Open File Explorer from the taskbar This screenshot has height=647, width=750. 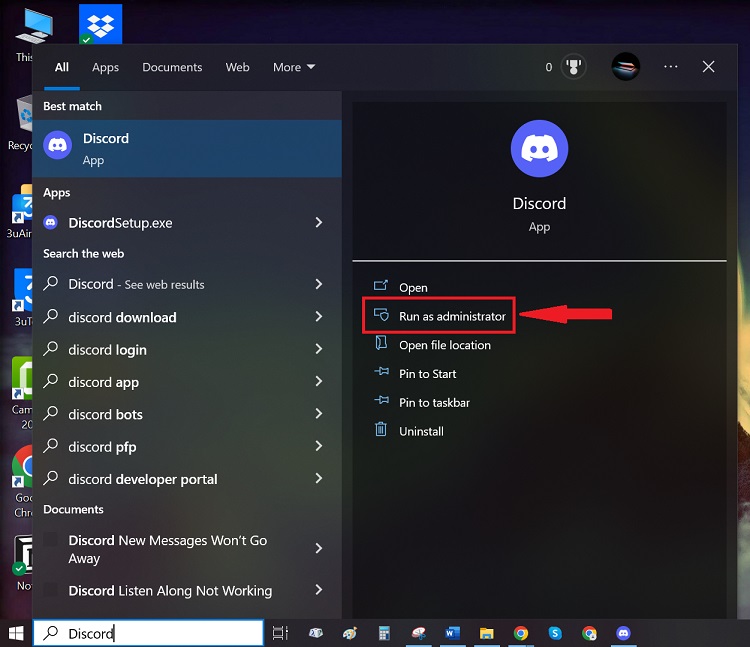click(x=486, y=633)
